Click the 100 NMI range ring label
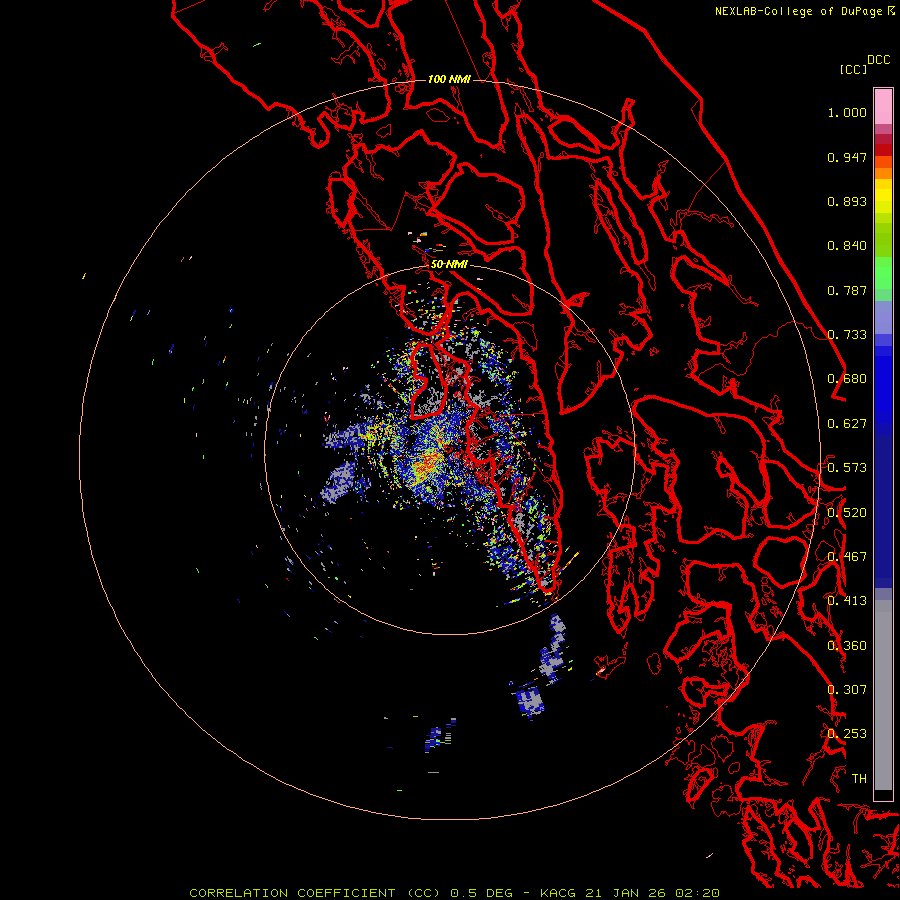This screenshot has height=900, width=900. click(449, 79)
